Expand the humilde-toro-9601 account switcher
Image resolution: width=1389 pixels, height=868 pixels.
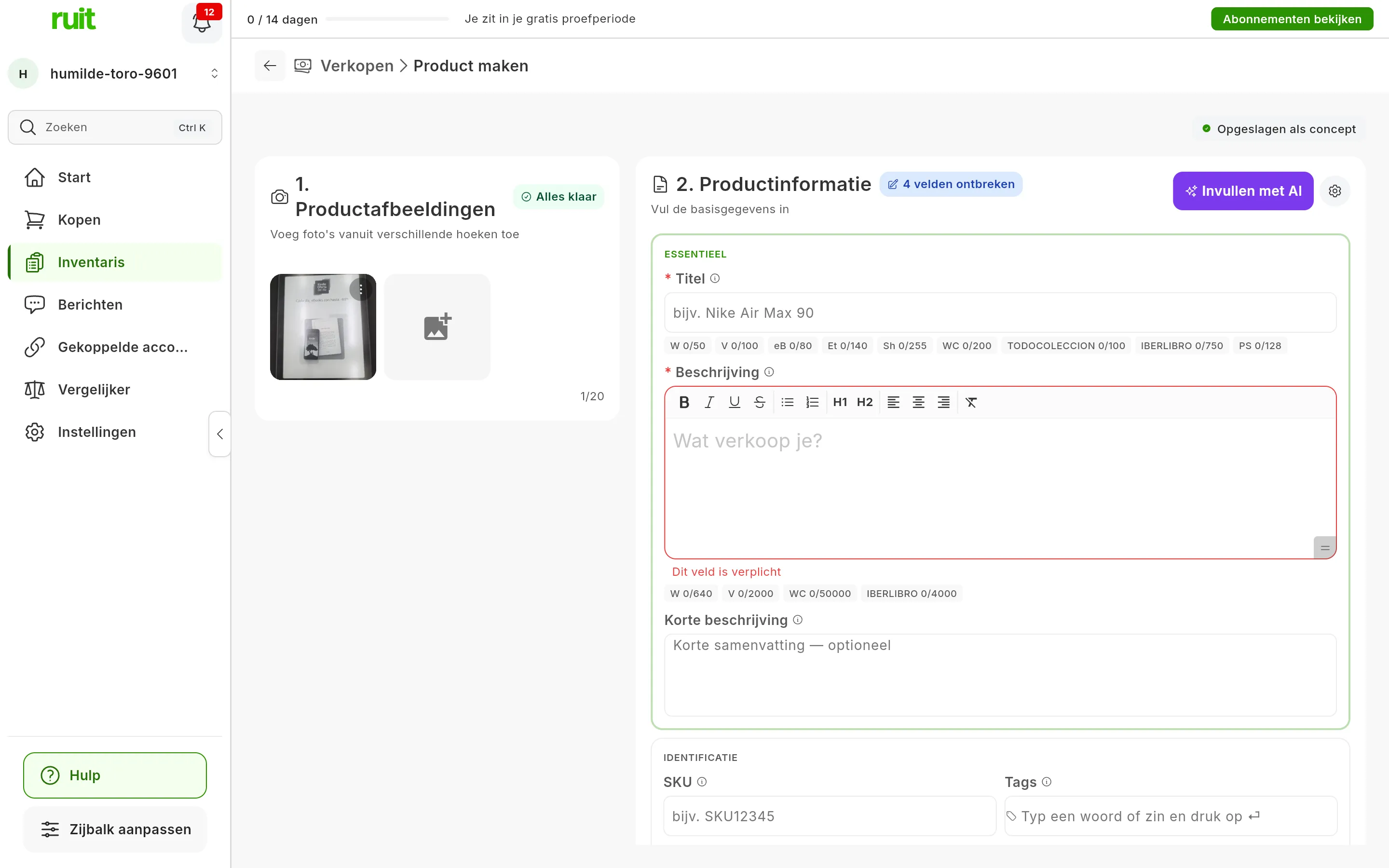[x=115, y=73]
